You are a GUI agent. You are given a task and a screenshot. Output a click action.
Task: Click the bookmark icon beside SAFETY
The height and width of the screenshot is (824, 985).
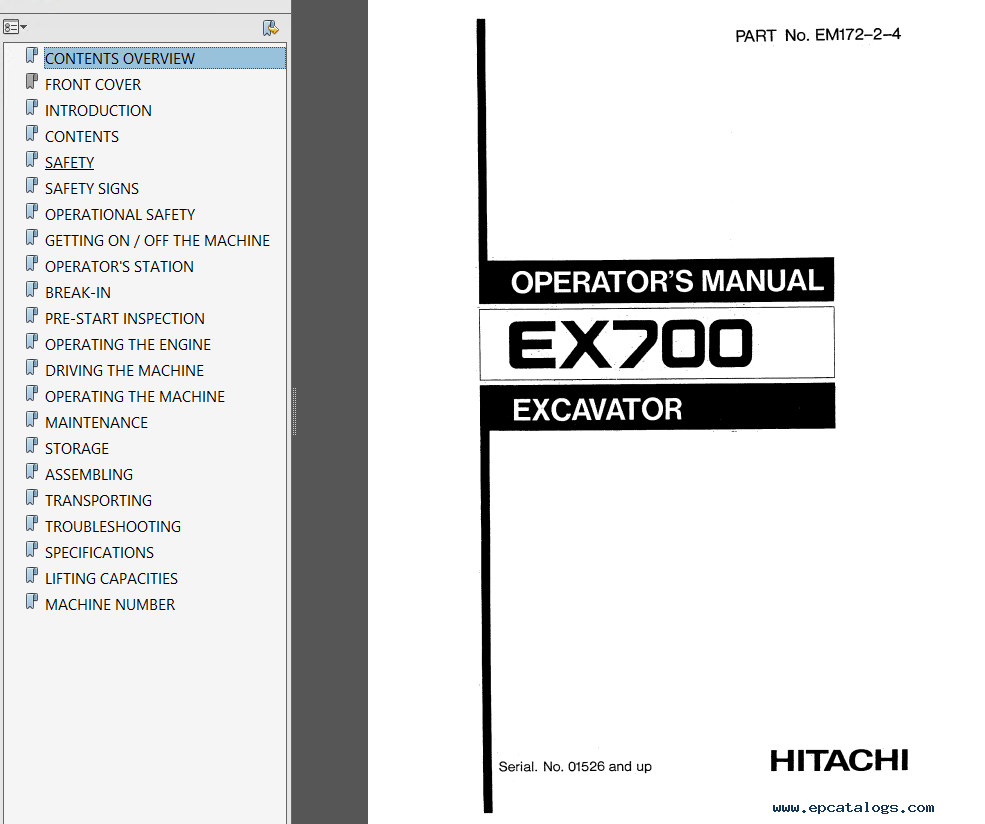point(31,160)
